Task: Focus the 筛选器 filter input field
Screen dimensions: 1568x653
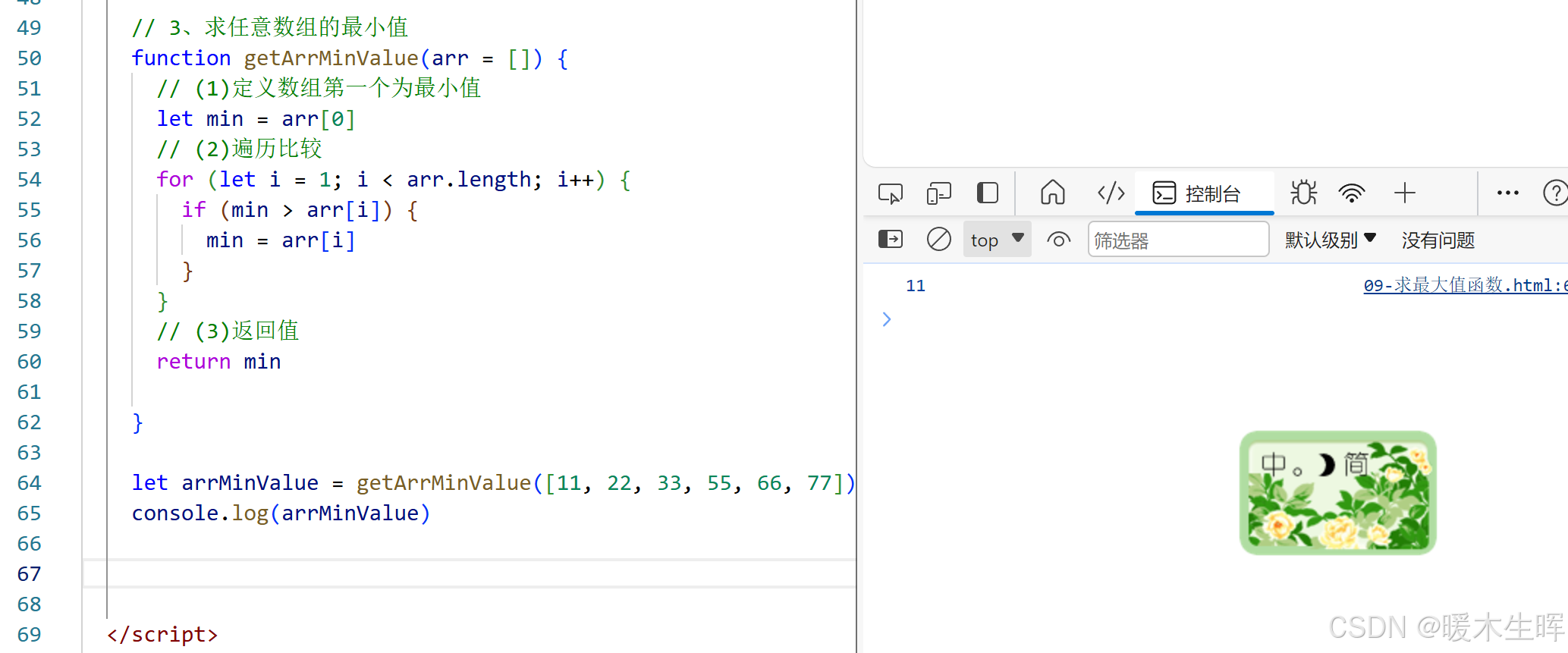Action: point(1178,240)
